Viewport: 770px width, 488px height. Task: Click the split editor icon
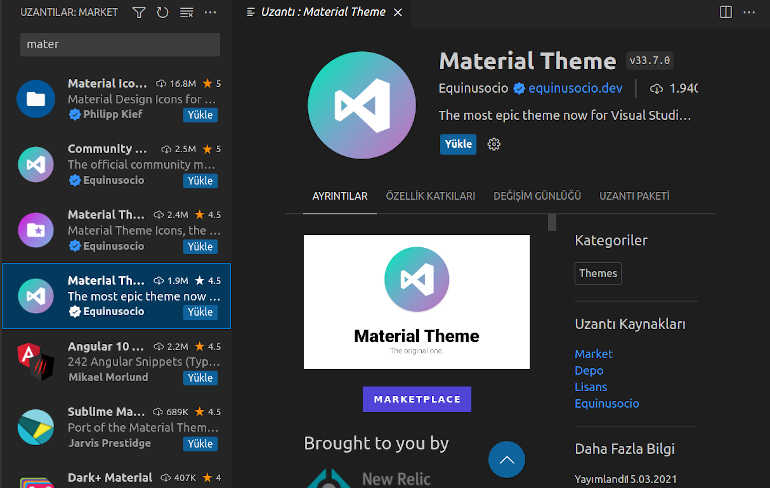(x=726, y=12)
